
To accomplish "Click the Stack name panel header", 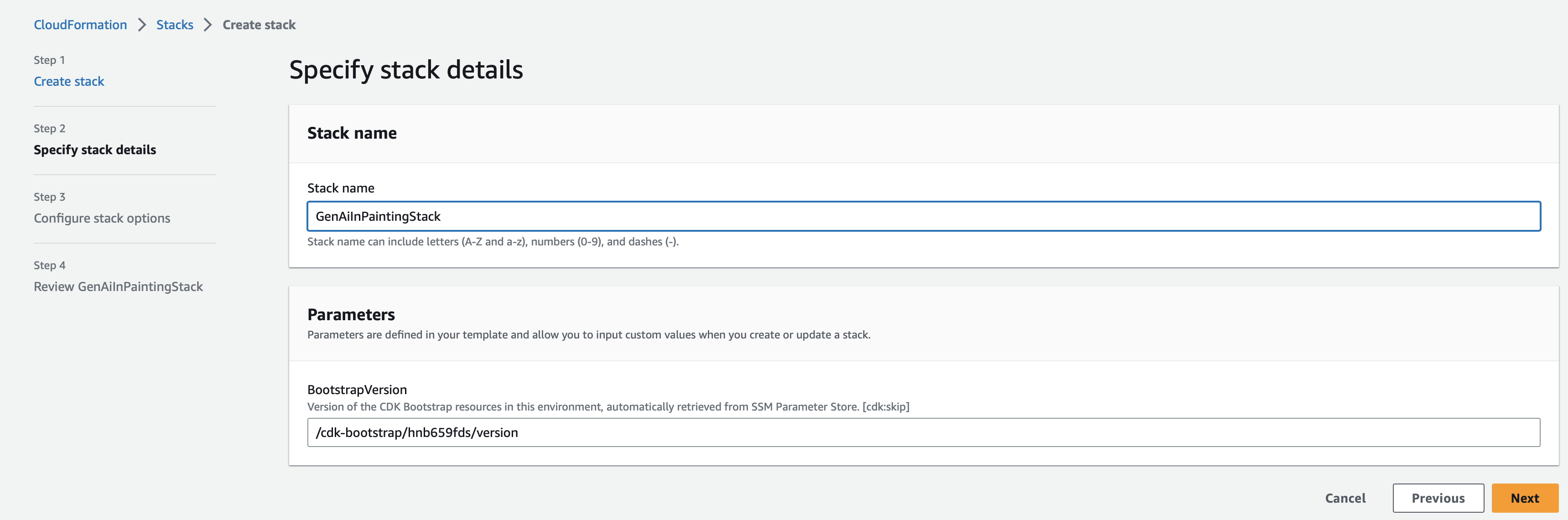I will pos(352,133).
